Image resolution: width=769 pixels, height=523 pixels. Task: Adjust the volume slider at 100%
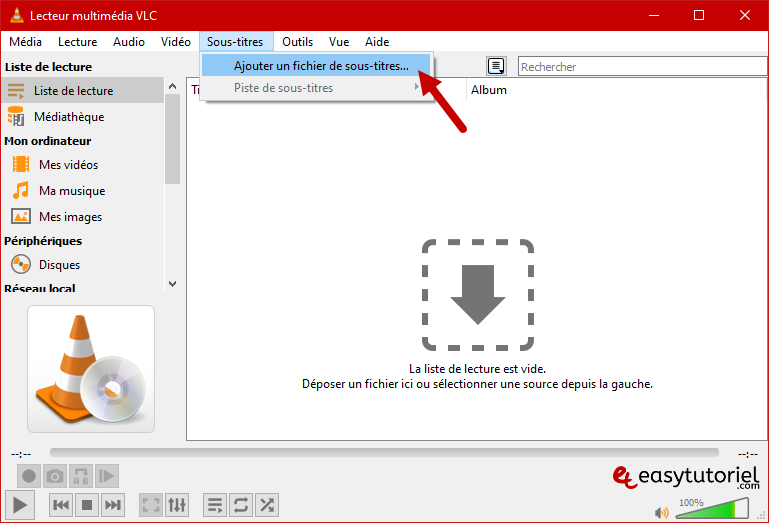(712, 508)
